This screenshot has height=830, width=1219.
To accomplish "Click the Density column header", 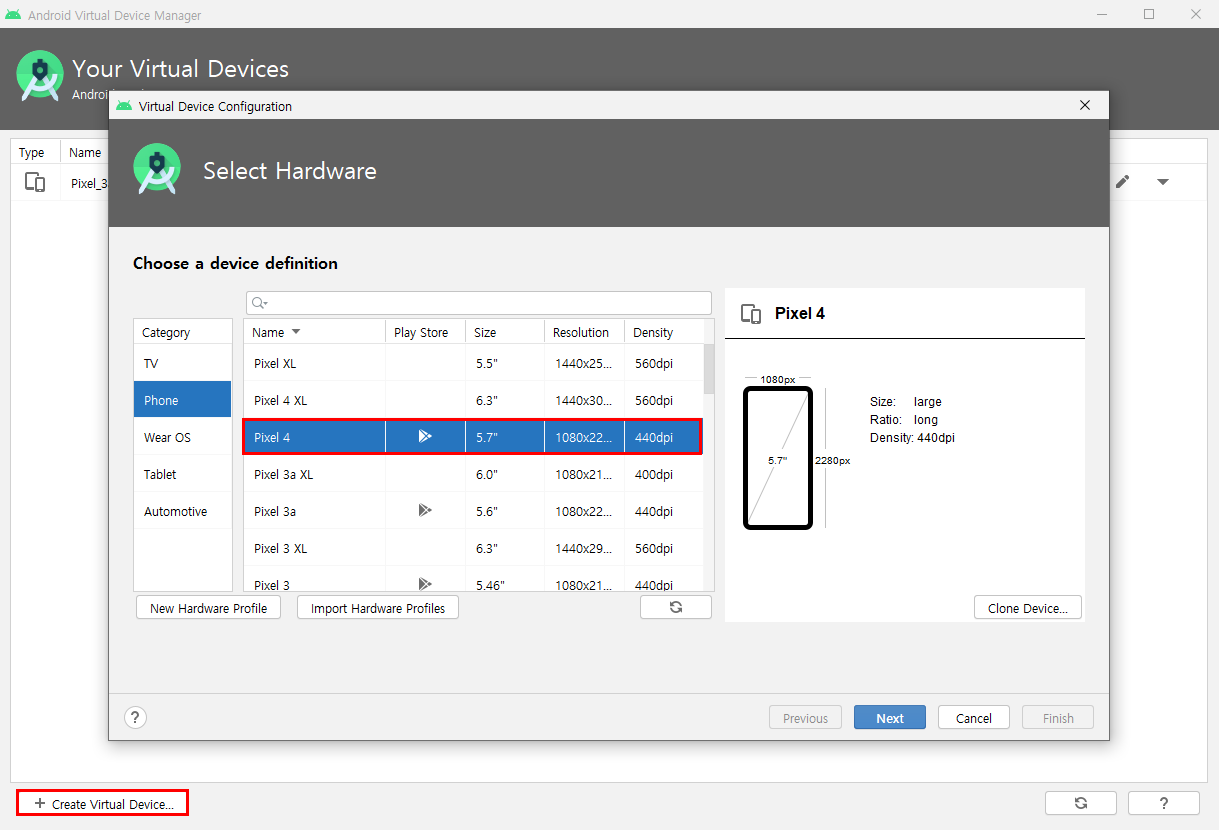I will tap(663, 332).
